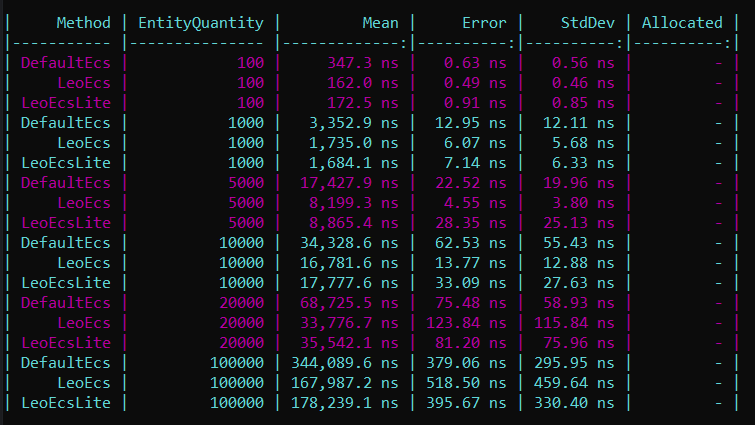The image size is (755, 425).
Task: Click the mean value 68,725.5 ns
Action: 349,302
